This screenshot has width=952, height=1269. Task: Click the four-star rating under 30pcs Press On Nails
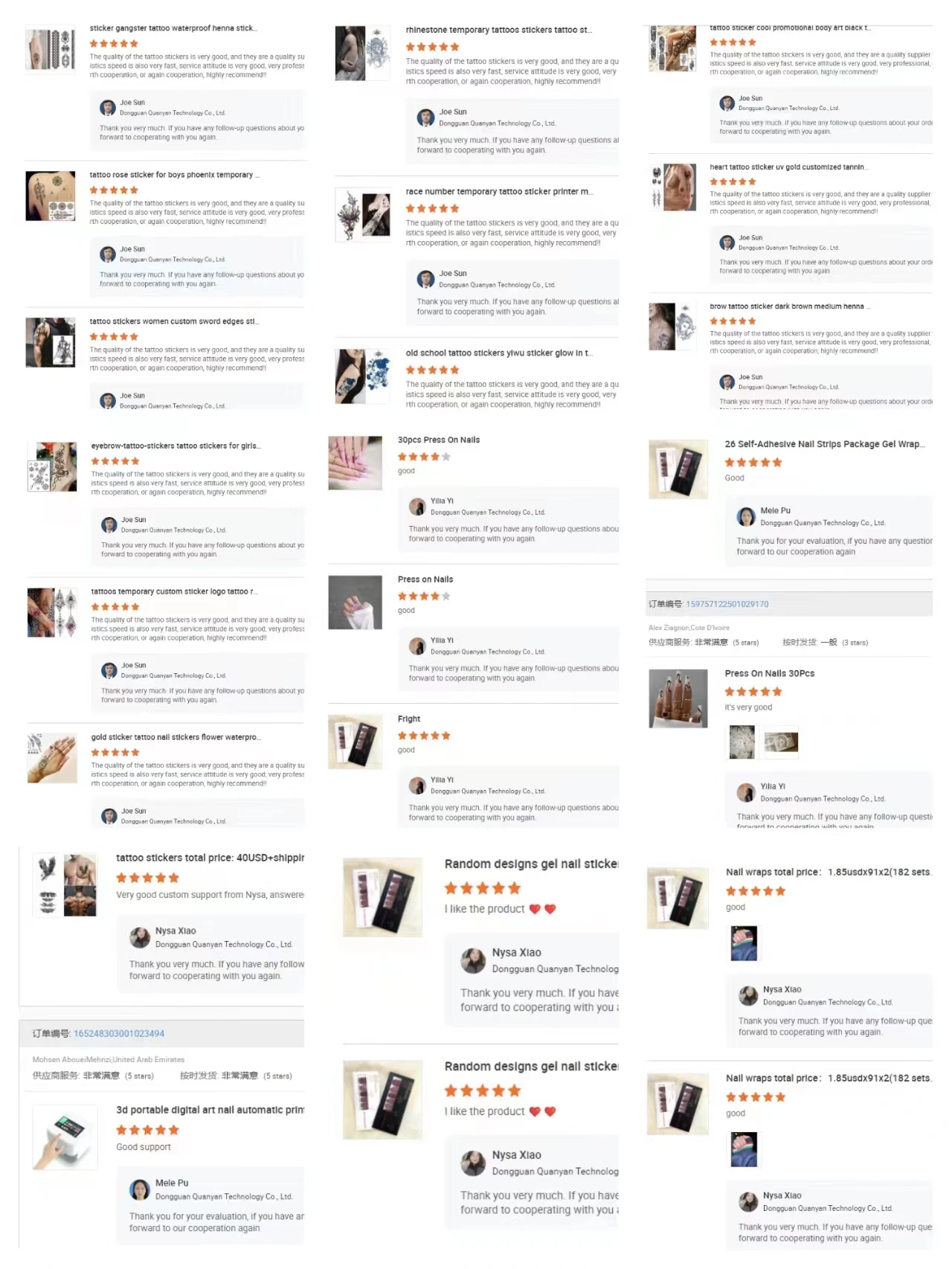[424, 457]
